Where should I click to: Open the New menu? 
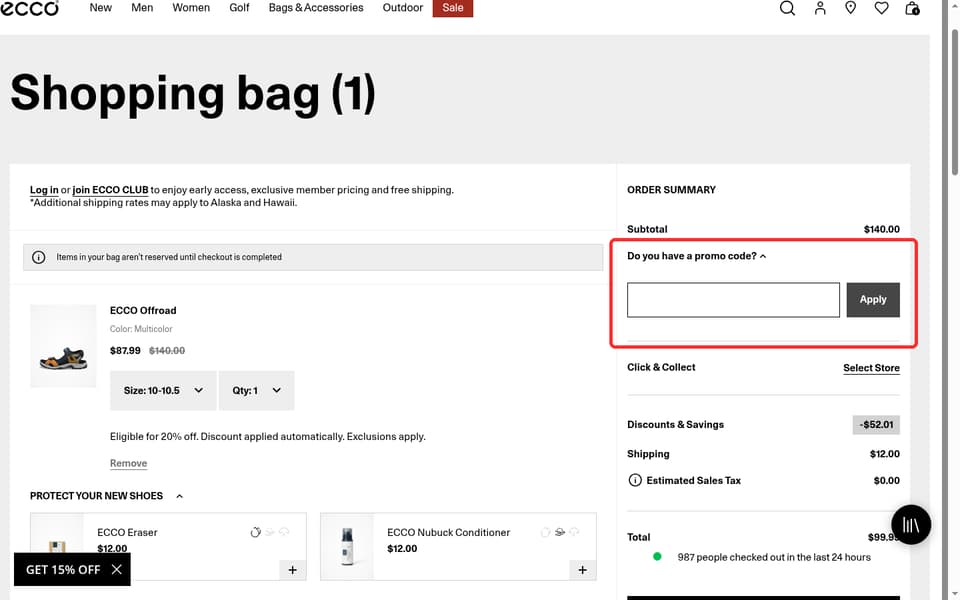click(x=100, y=8)
